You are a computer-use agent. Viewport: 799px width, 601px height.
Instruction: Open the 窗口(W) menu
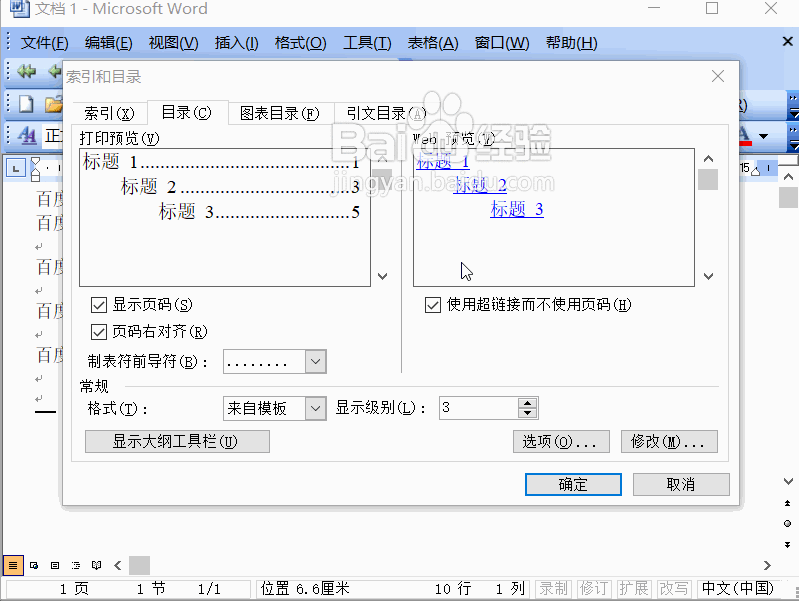[502, 42]
